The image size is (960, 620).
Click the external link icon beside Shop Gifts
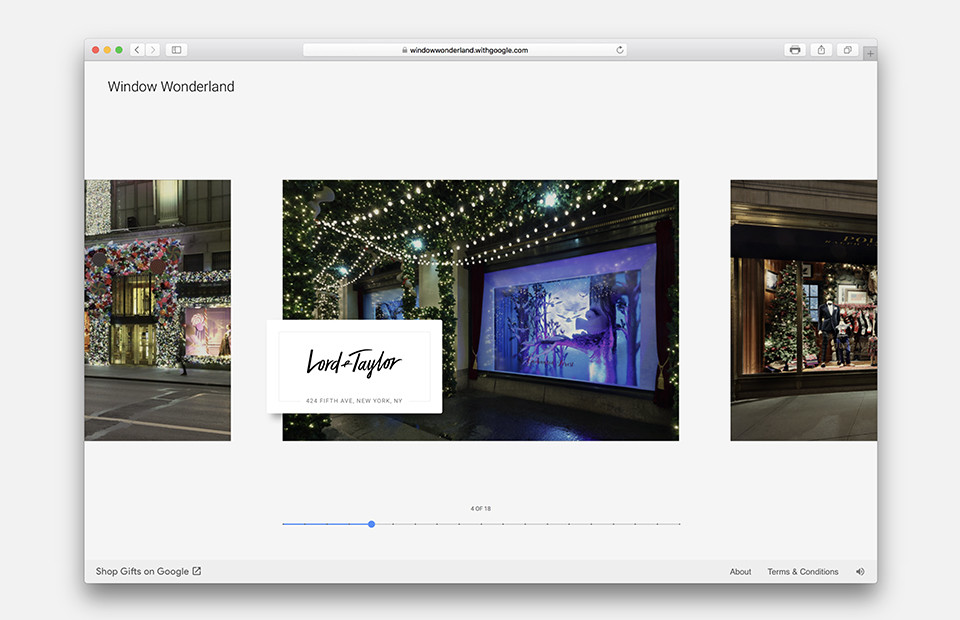[197, 571]
